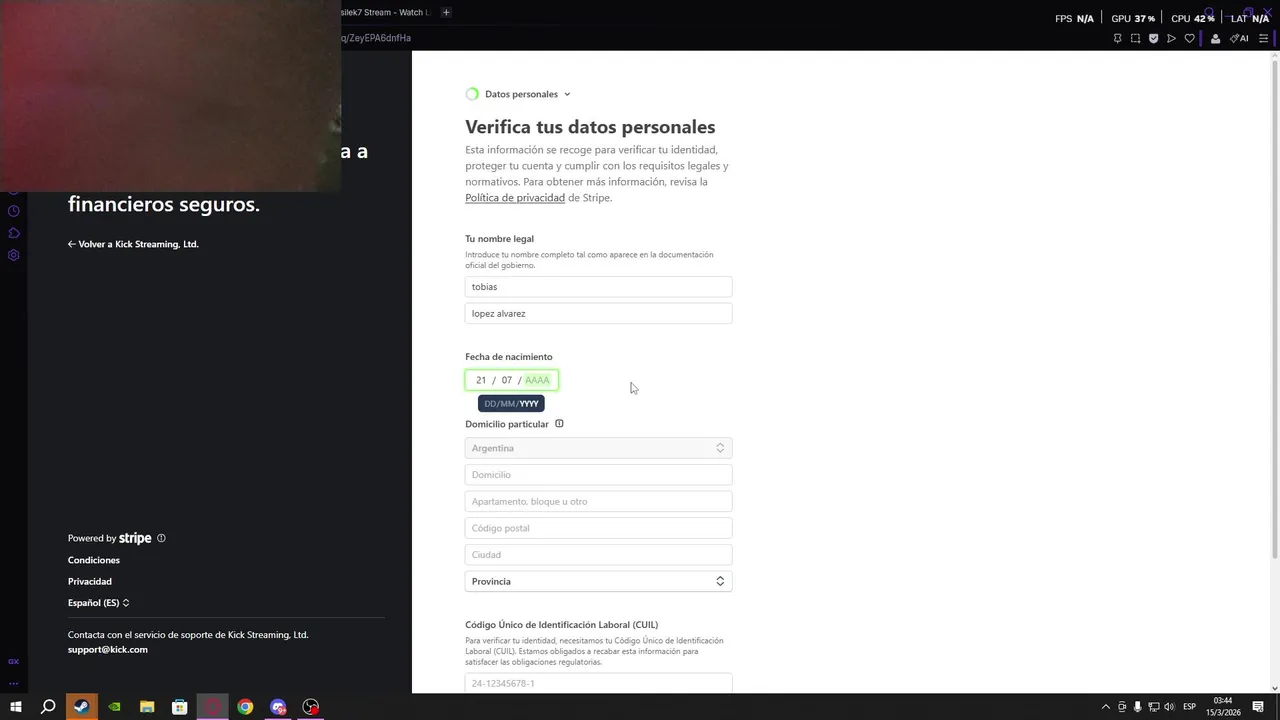Open the easy setup sliders icon
This screenshot has height=720, width=1280.
click(1263, 38)
